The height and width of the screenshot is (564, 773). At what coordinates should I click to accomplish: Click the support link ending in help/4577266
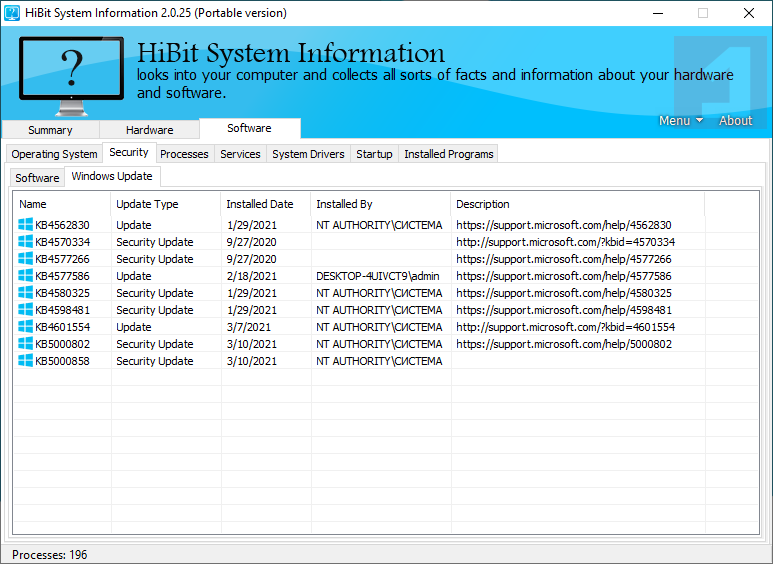(x=563, y=259)
